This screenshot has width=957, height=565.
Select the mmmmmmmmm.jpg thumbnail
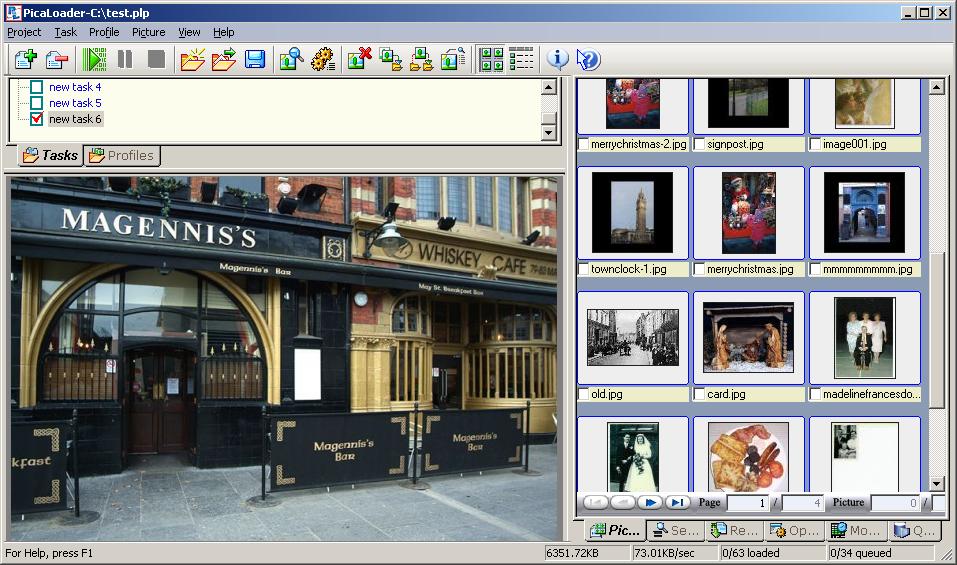point(864,212)
